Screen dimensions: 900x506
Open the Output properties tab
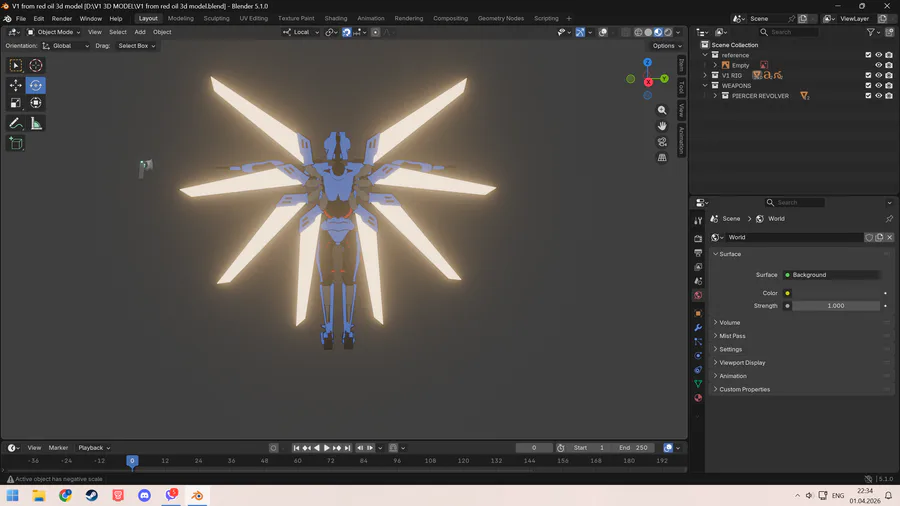(698, 252)
